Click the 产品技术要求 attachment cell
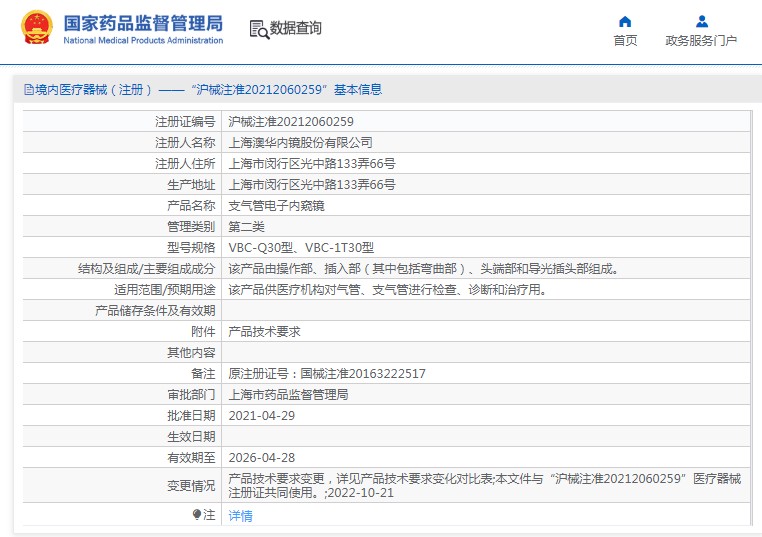This screenshot has height=537, width=762. tap(264, 331)
